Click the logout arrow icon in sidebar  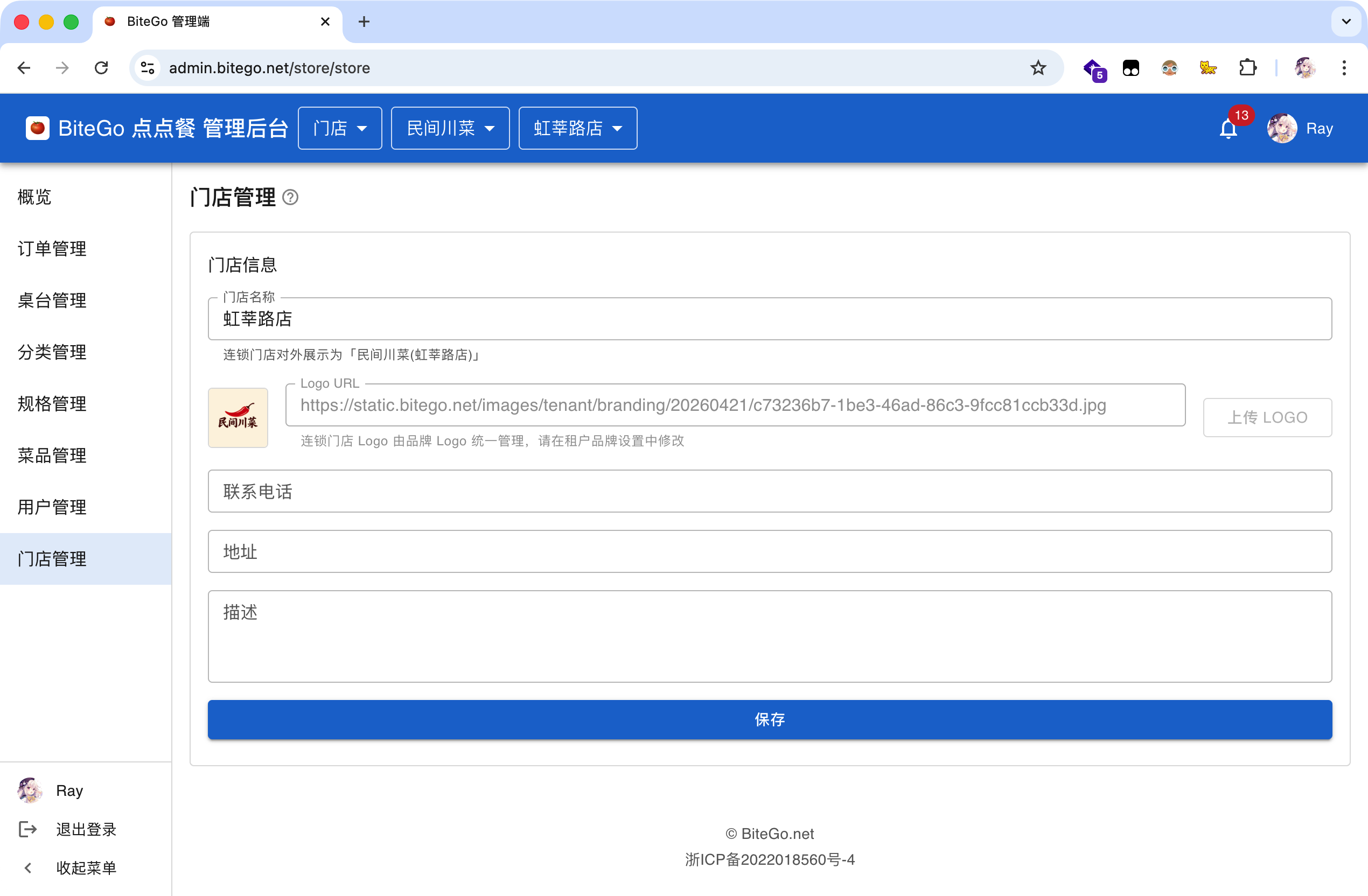coord(27,829)
